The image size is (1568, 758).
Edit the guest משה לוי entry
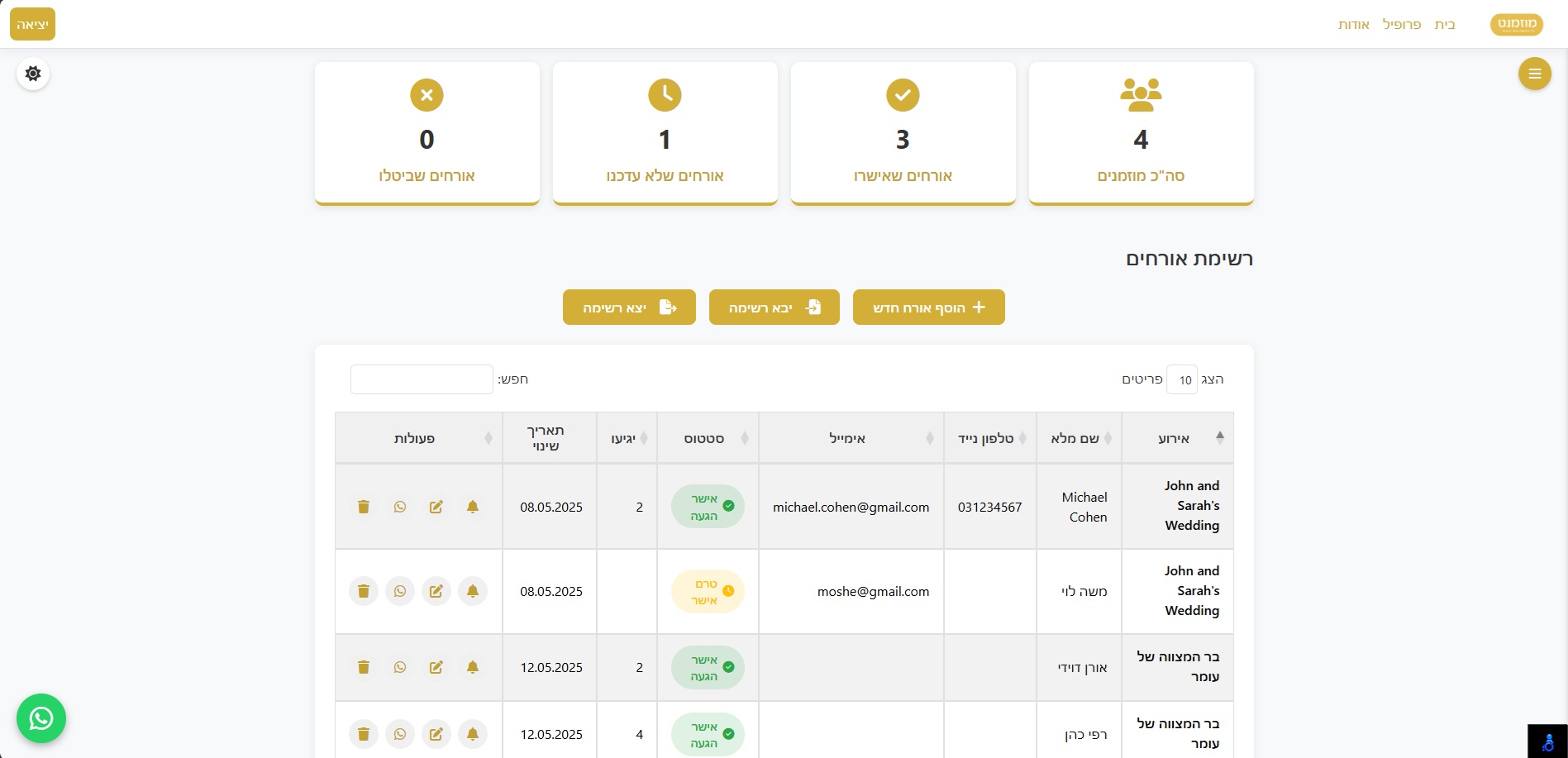[436, 591]
